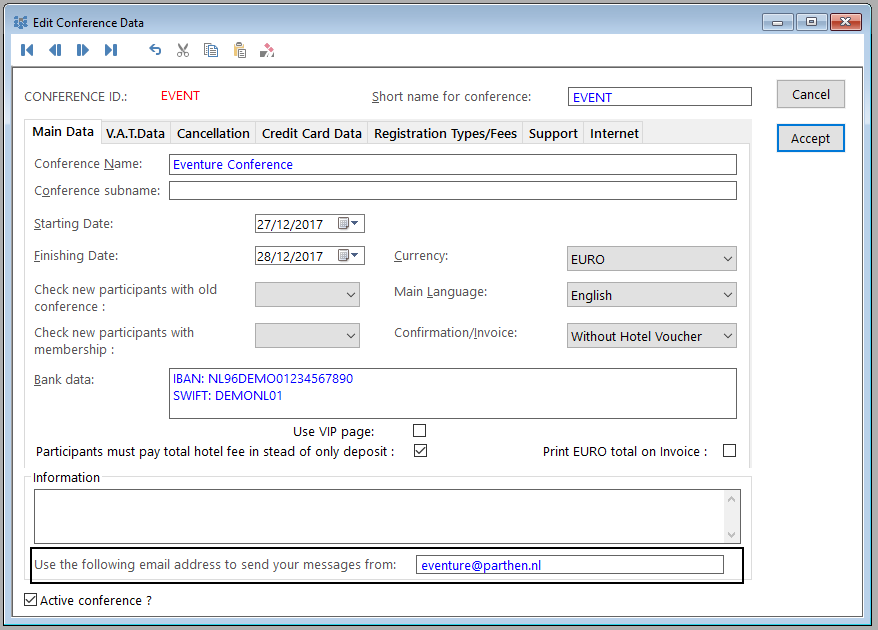Screen dimensions: 878x630
Task: Click the Conference subname input field
Action: 452,191
